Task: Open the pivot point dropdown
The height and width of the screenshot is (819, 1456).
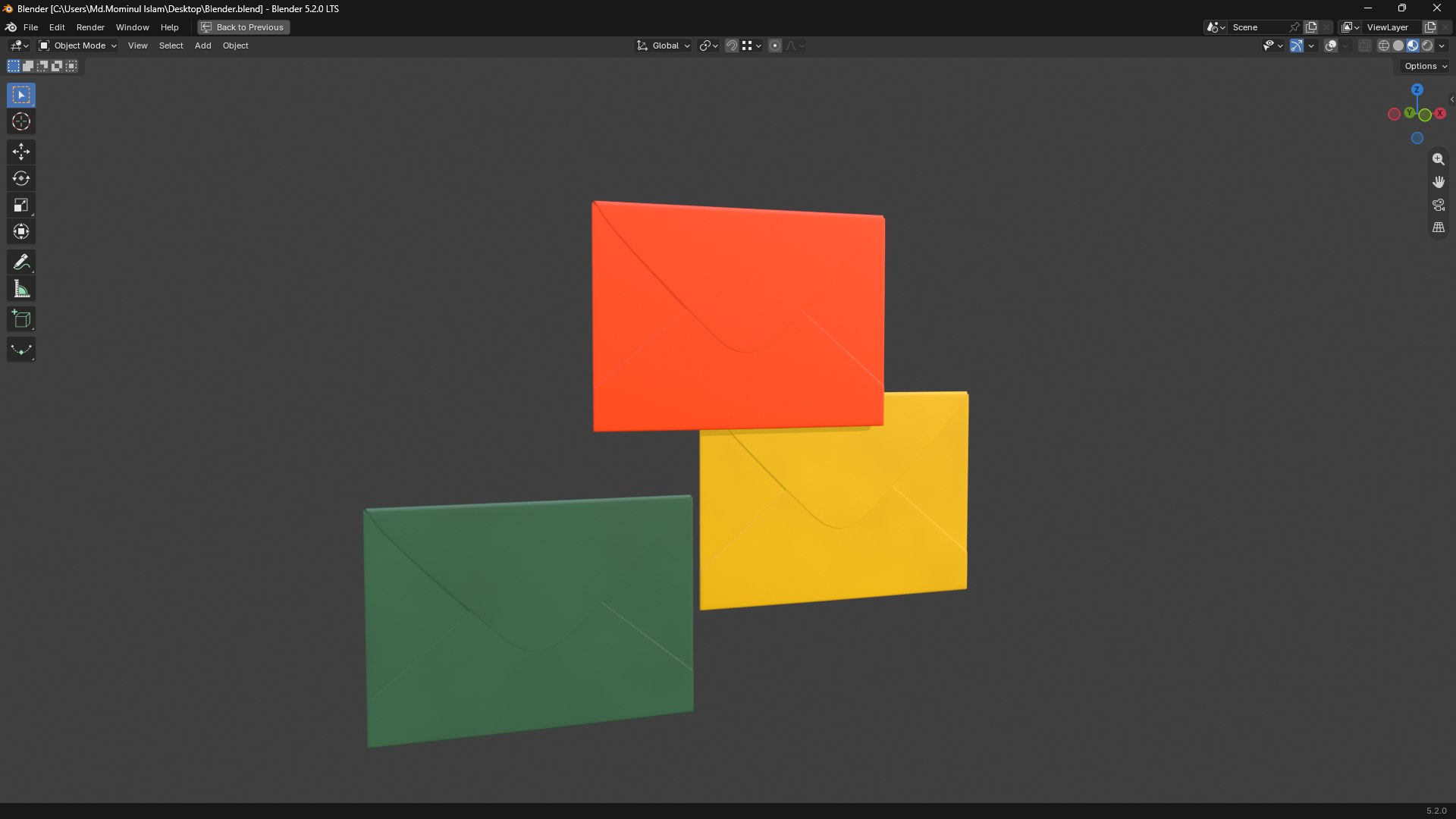Action: pyautogui.click(x=708, y=46)
